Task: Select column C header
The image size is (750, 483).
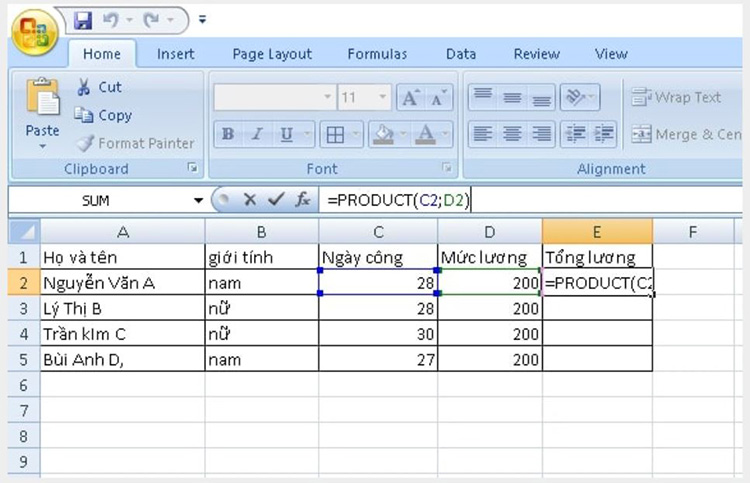Action: [x=378, y=232]
